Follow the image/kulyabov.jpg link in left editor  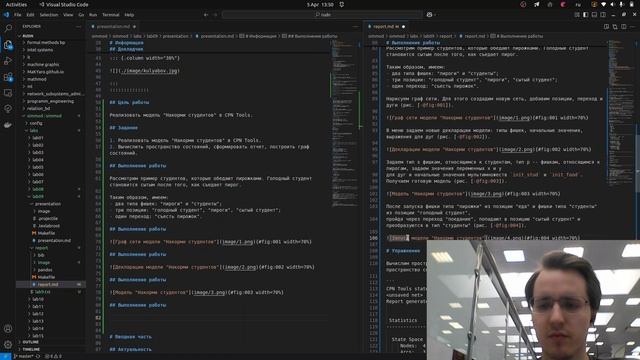coord(150,71)
